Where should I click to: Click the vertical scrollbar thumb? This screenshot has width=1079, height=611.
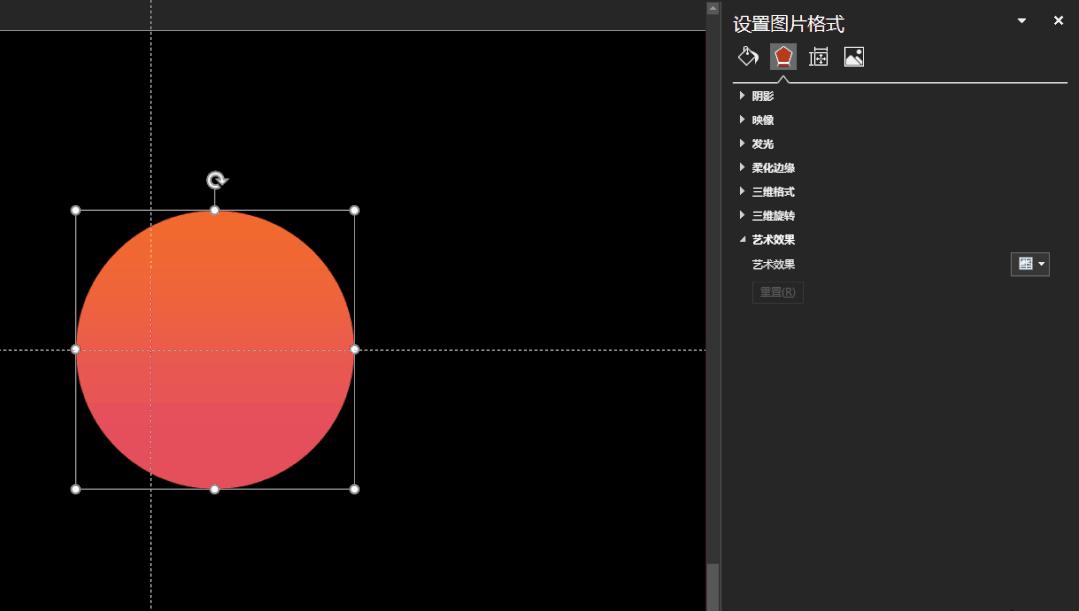tap(713, 587)
